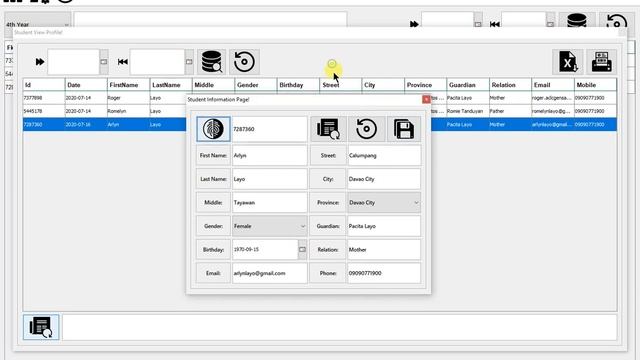
Task: Click the Phone field with 09090771900
Action: click(x=384, y=273)
